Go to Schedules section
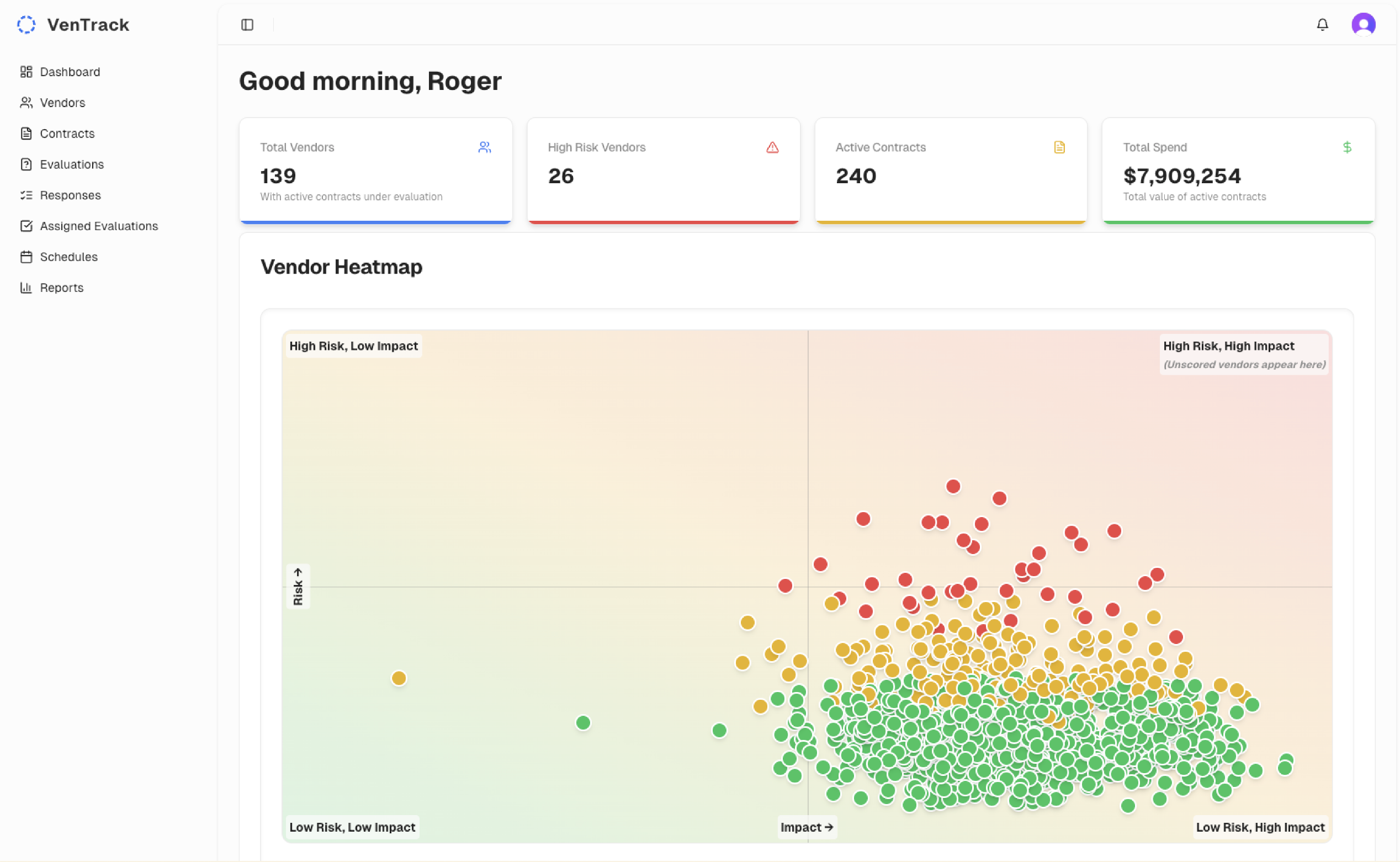1400x862 pixels. click(68, 257)
